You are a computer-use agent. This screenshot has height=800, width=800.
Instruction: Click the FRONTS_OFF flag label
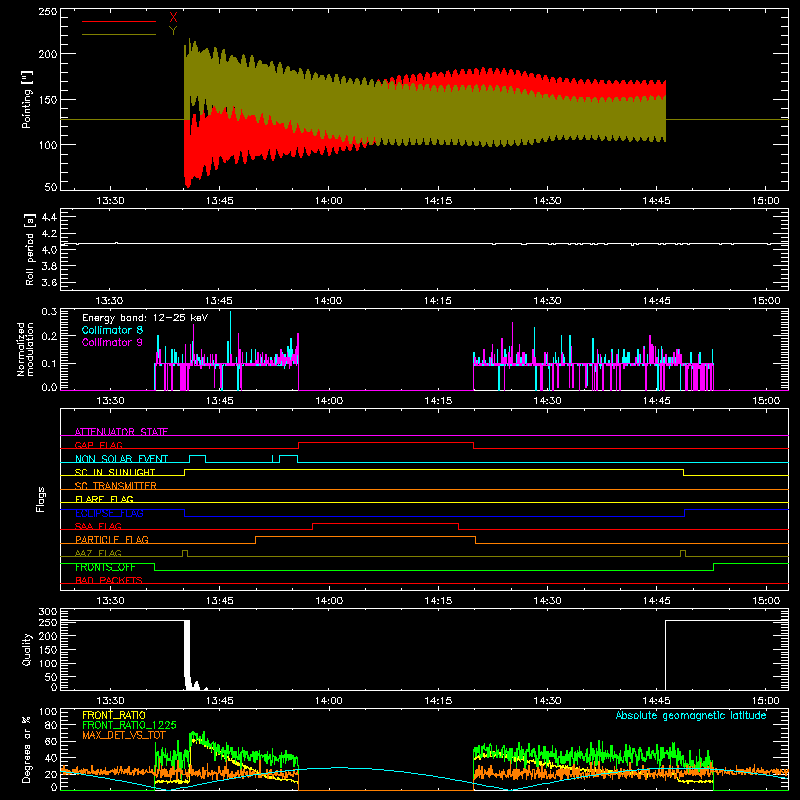pos(105,567)
